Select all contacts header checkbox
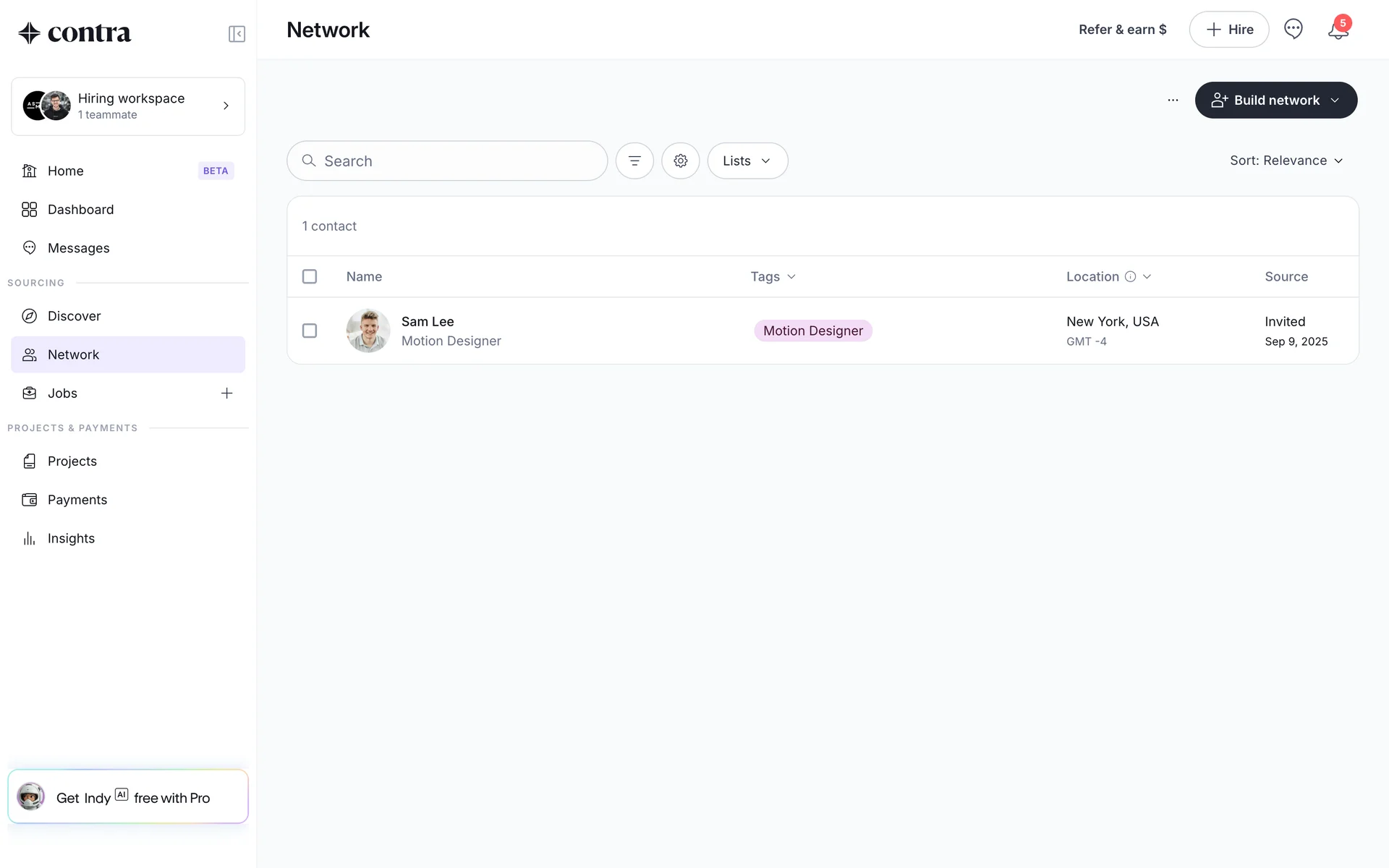 tap(310, 276)
